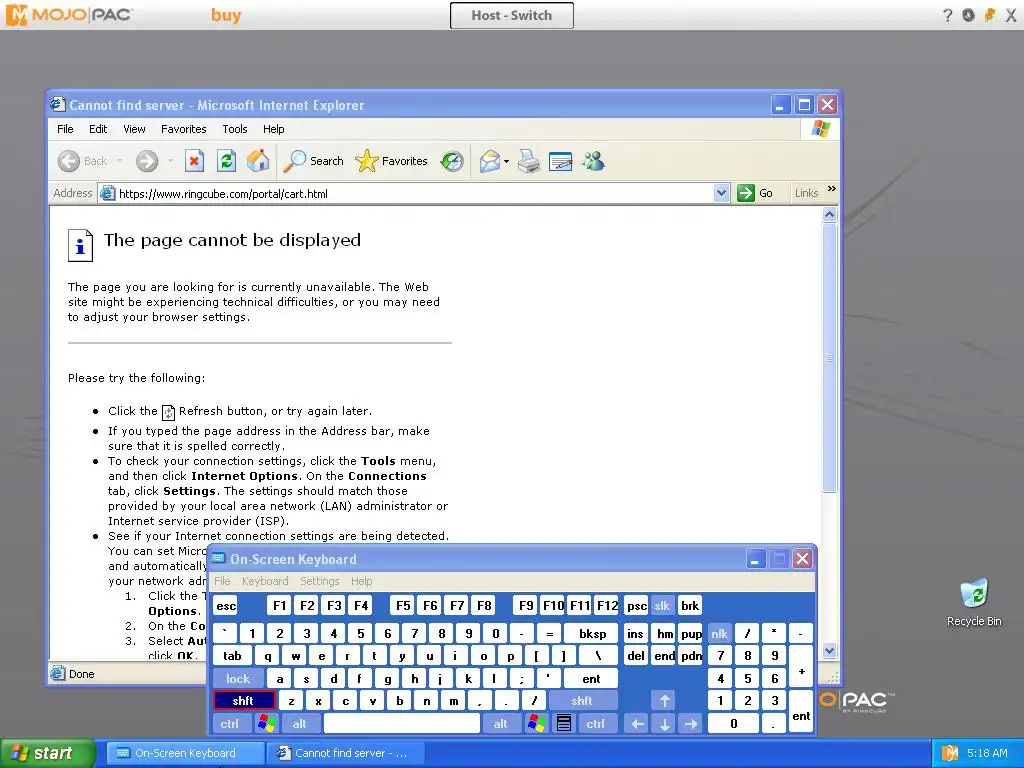Screen dimensions: 1024x768
Task: Toggle the left ctrl key
Action: click(x=229, y=724)
